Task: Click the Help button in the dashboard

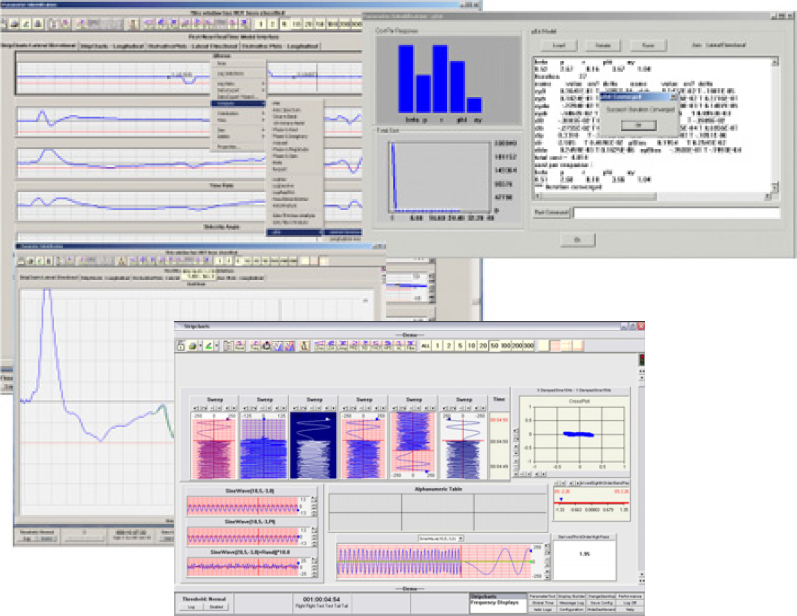Action: coord(630,609)
